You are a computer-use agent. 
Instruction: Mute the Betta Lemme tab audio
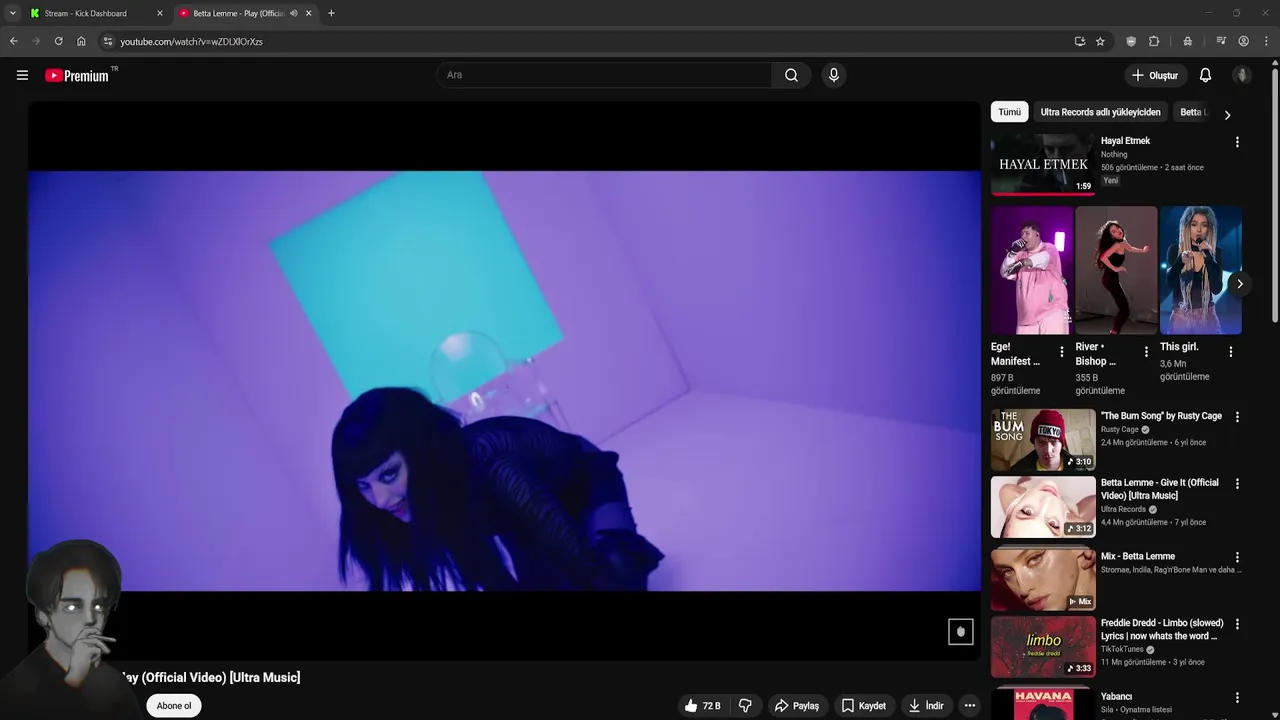[293, 13]
